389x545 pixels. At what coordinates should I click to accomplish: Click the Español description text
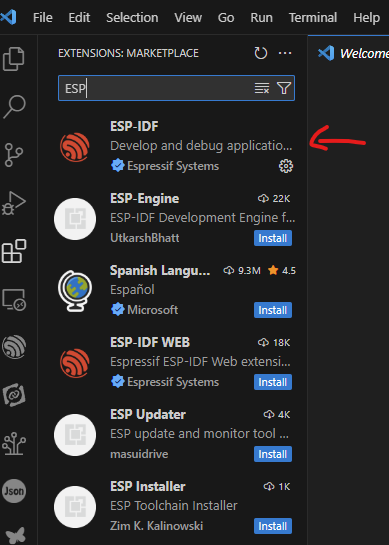pos(132,290)
